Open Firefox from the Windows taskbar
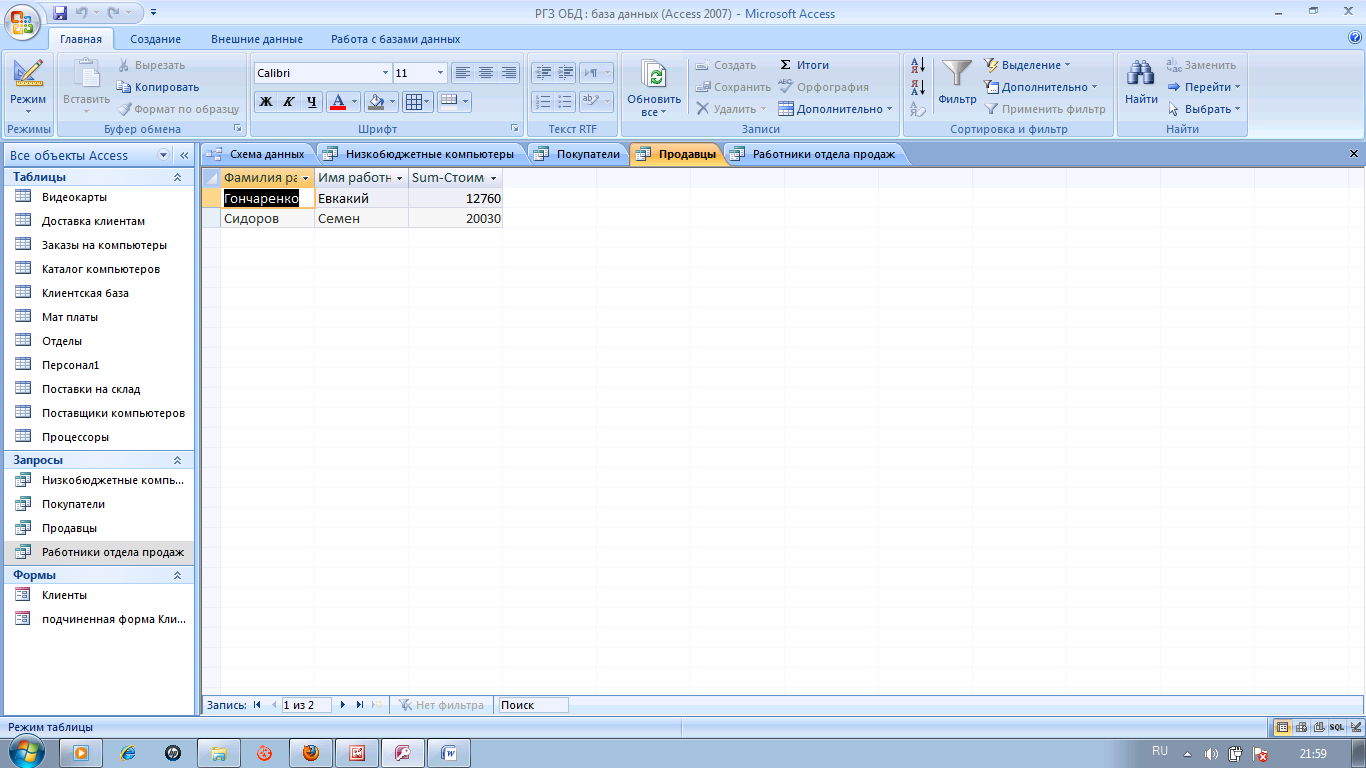The width and height of the screenshot is (1366, 768). [x=311, y=753]
